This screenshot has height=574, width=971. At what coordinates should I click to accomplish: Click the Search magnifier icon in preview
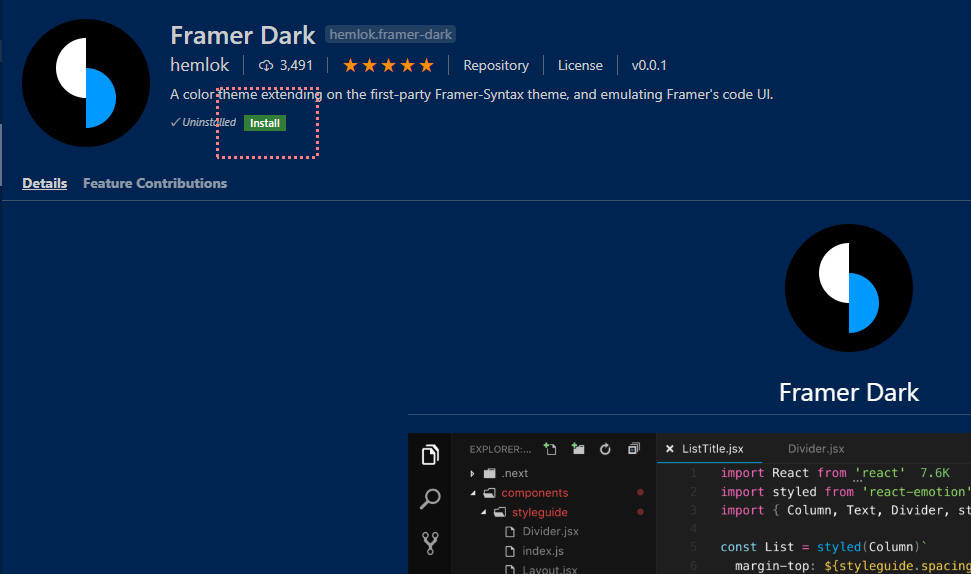coord(430,498)
